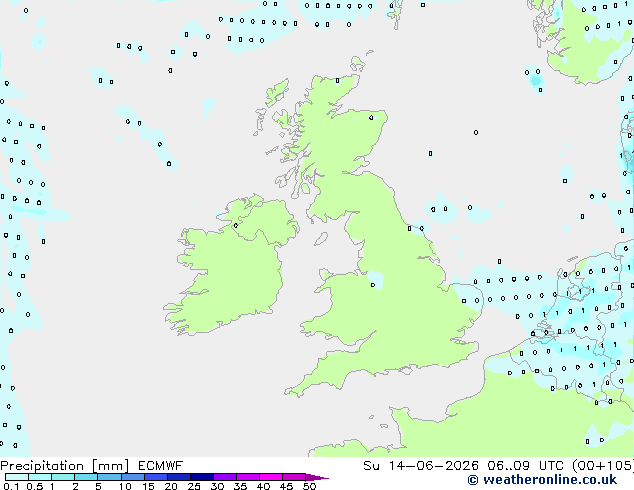This screenshot has width=634, height=490.
Task: Click the legend value "25"
Action: 194,486
